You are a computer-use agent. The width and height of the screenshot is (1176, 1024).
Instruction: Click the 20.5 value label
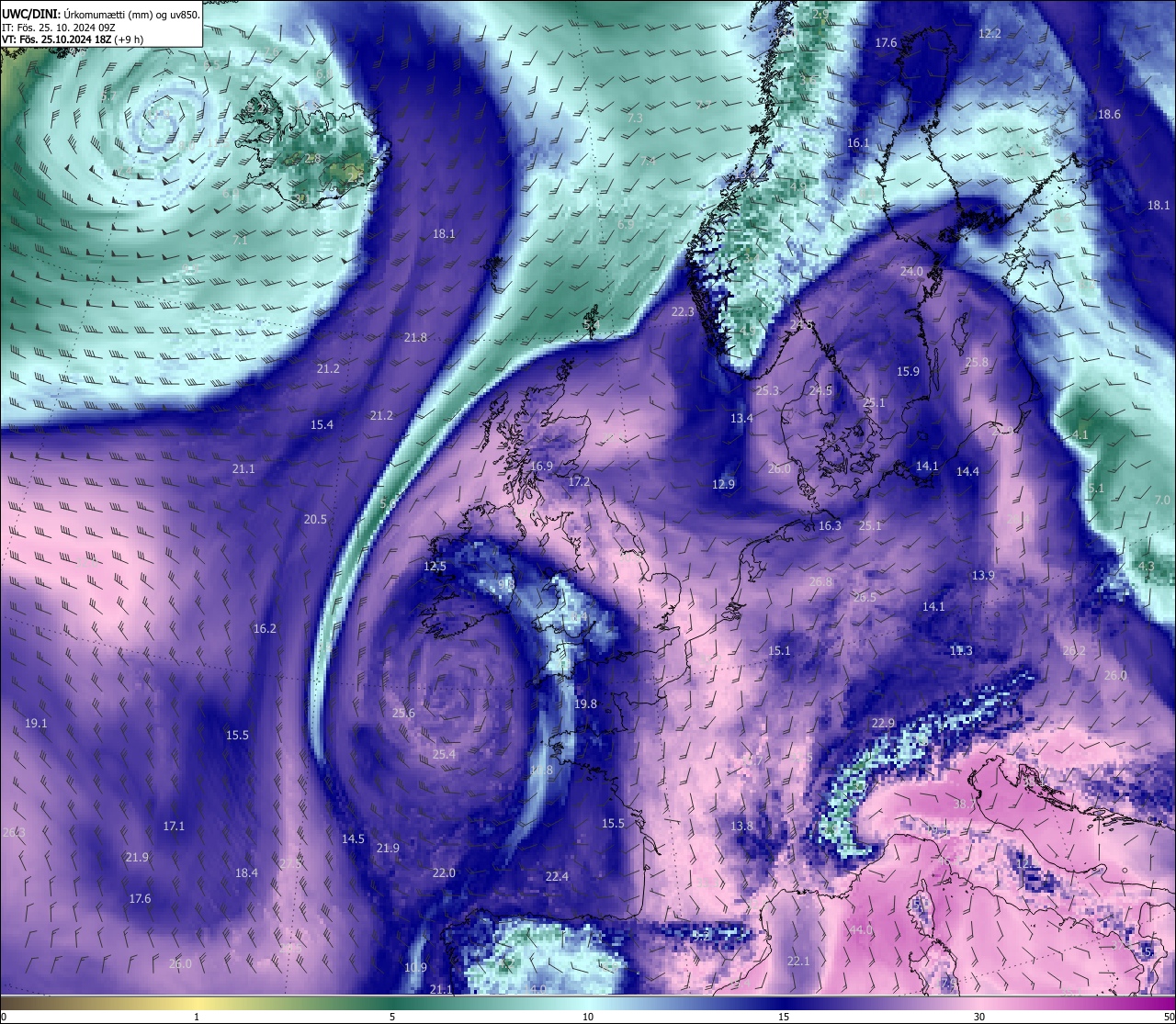(315, 519)
